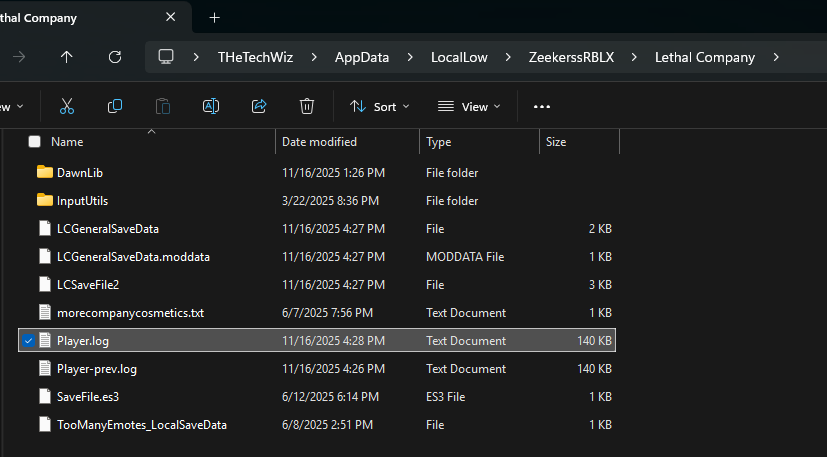This screenshot has height=457, width=827.
Task: Click the This PC monitor icon
Action: click(167, 57)
